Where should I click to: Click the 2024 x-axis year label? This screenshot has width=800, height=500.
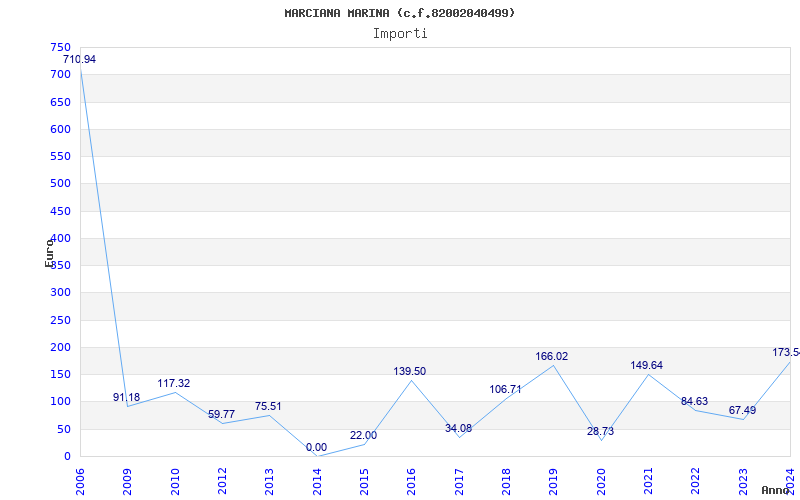(x=790, y=482)
